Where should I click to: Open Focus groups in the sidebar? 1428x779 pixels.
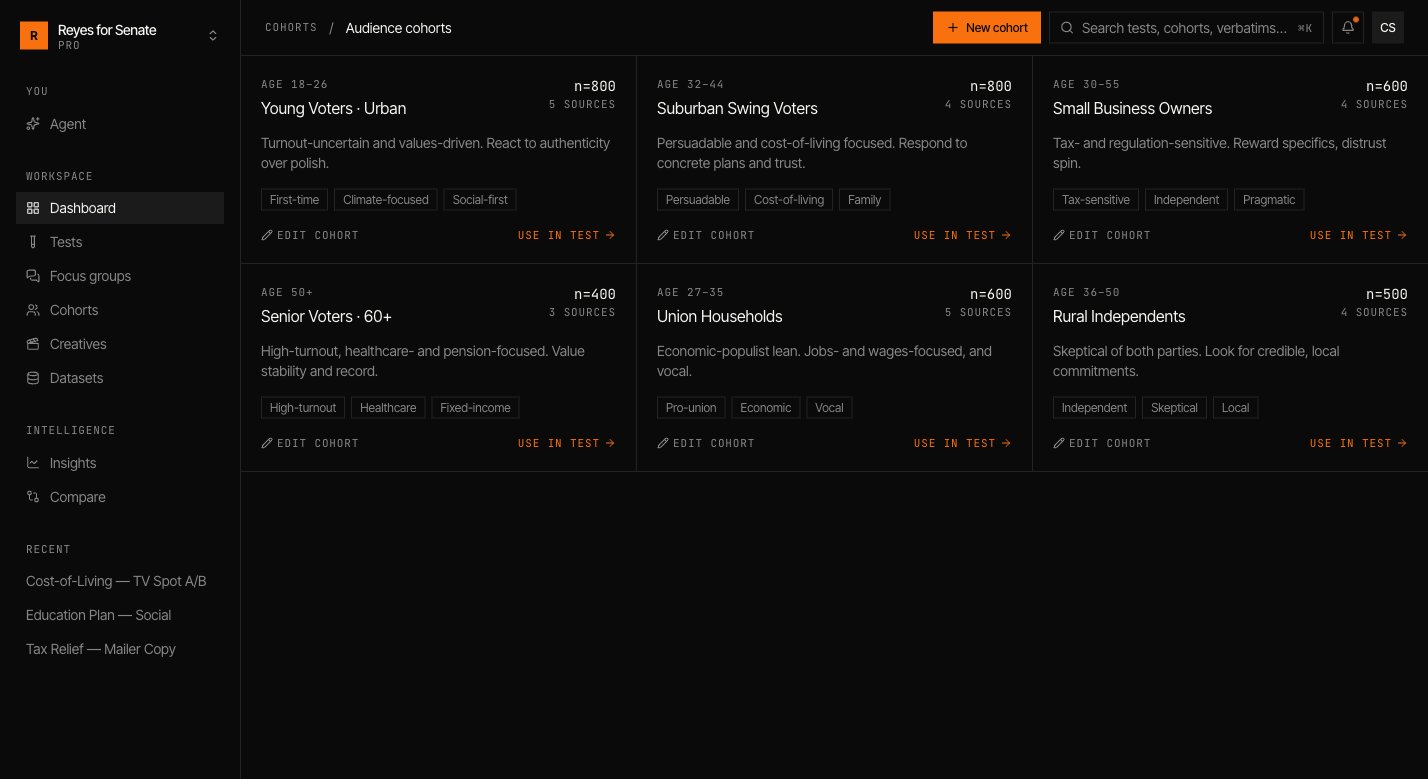click(x=120, y=276)
